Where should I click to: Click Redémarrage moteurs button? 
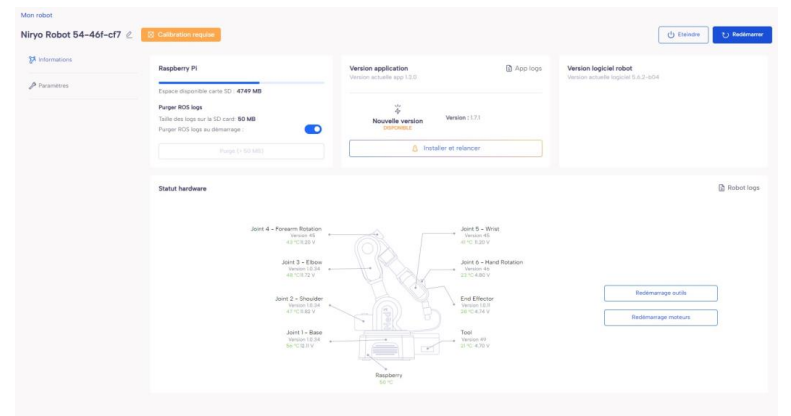tap(661, 317)
